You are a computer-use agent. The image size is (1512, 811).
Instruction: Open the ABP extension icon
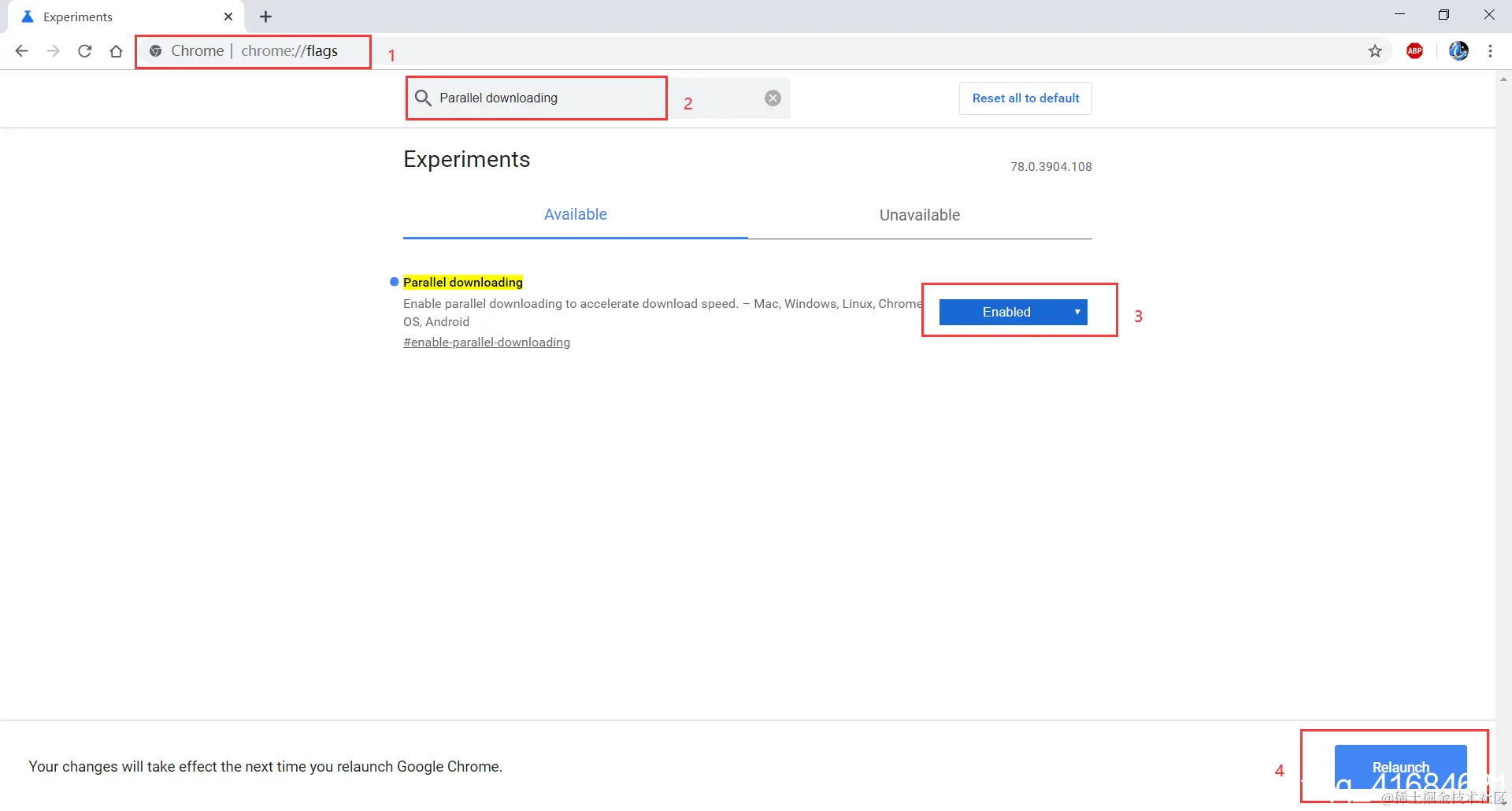[1415, 51]
